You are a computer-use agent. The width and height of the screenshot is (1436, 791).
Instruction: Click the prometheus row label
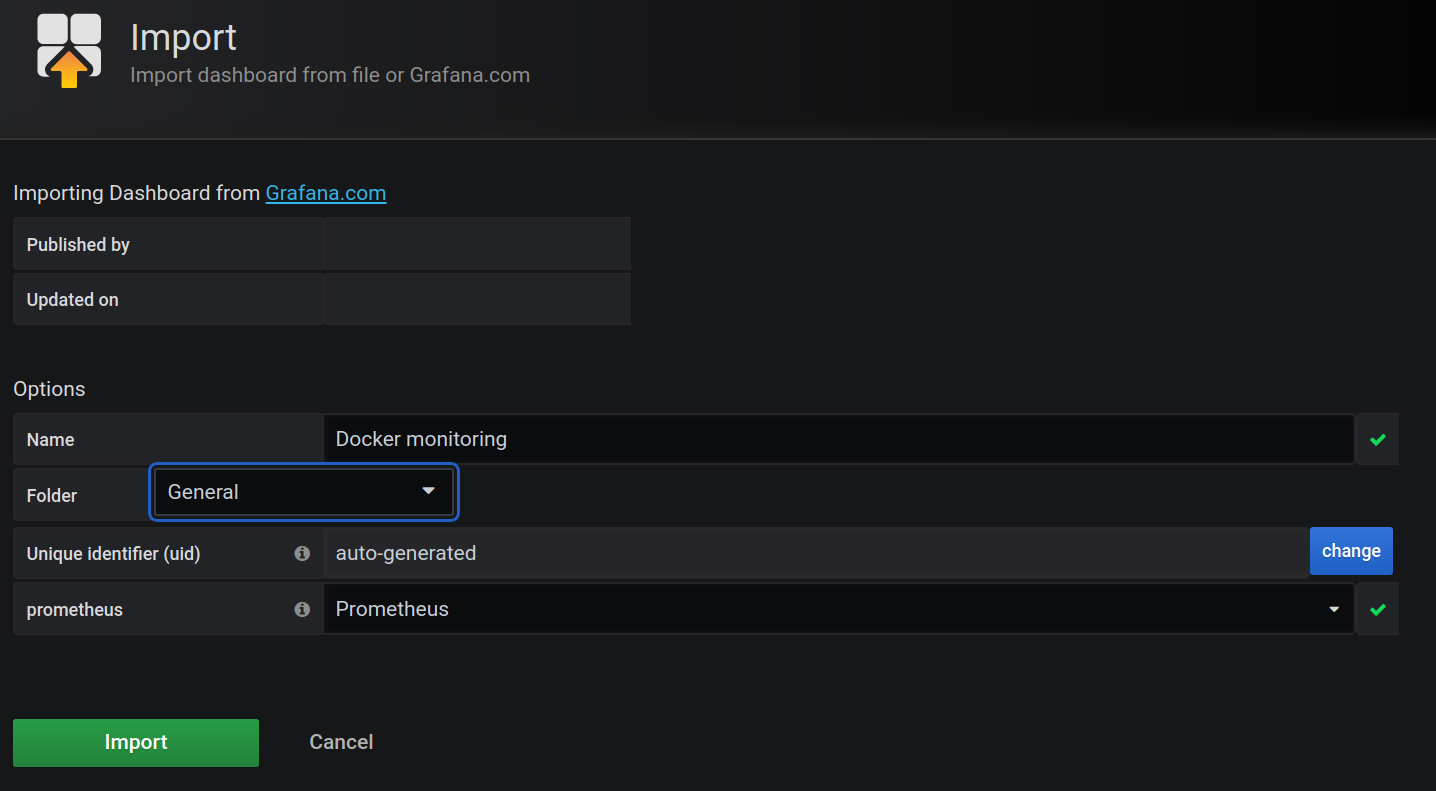coord(75,610)
